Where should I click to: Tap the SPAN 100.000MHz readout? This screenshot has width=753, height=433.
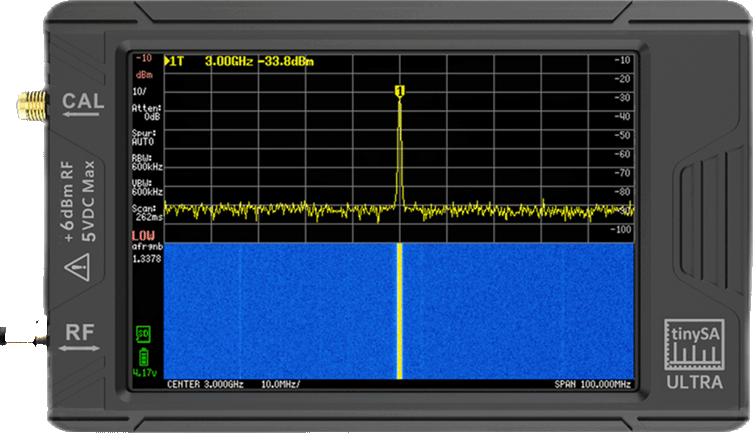593,385
